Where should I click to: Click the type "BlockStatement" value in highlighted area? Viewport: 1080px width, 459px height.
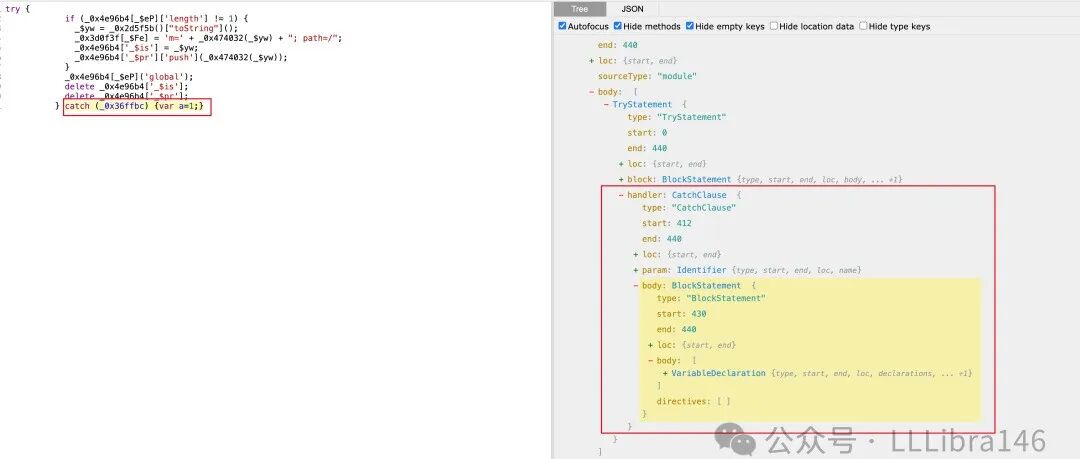(726, 298)
